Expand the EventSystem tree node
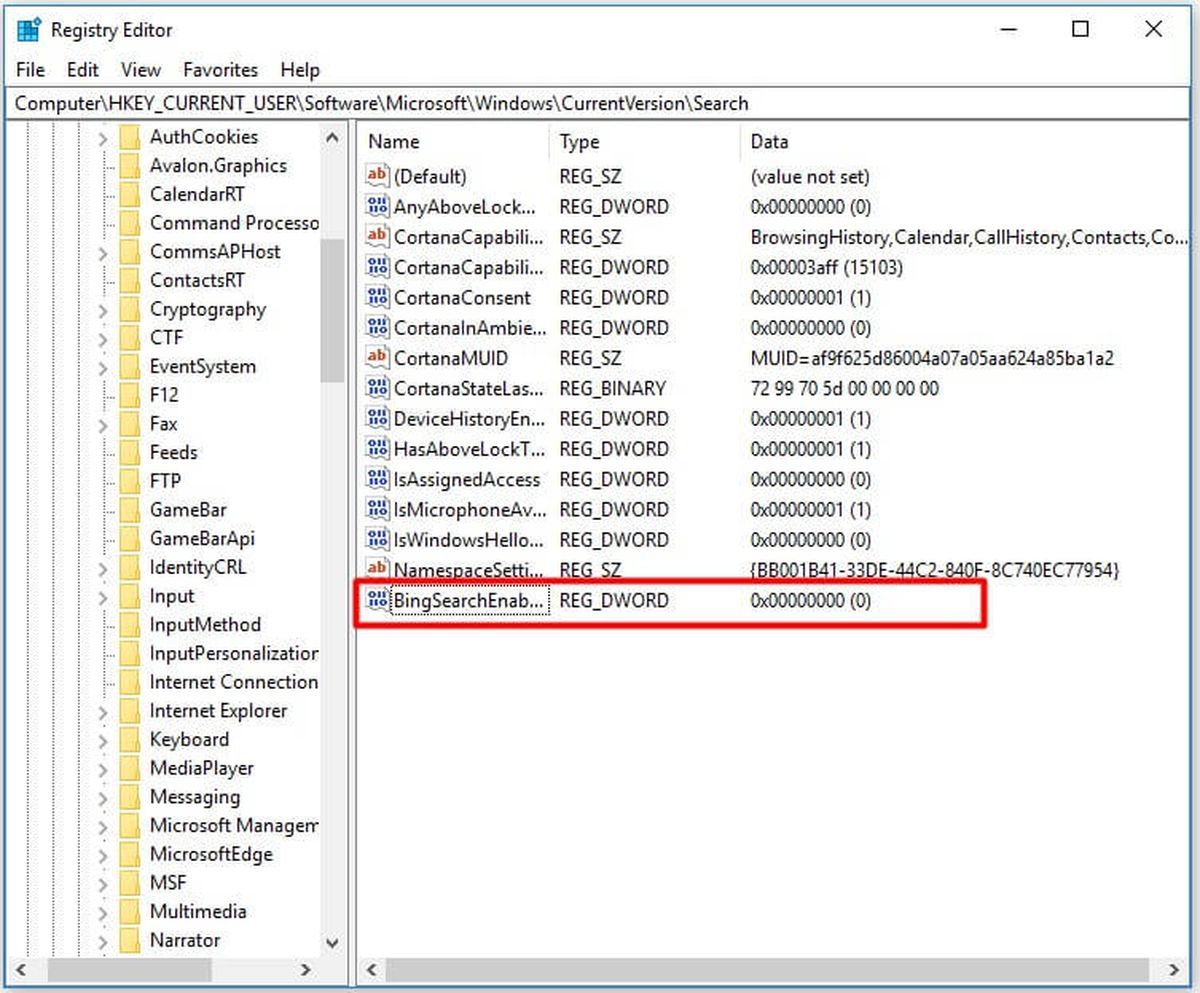 103,367
